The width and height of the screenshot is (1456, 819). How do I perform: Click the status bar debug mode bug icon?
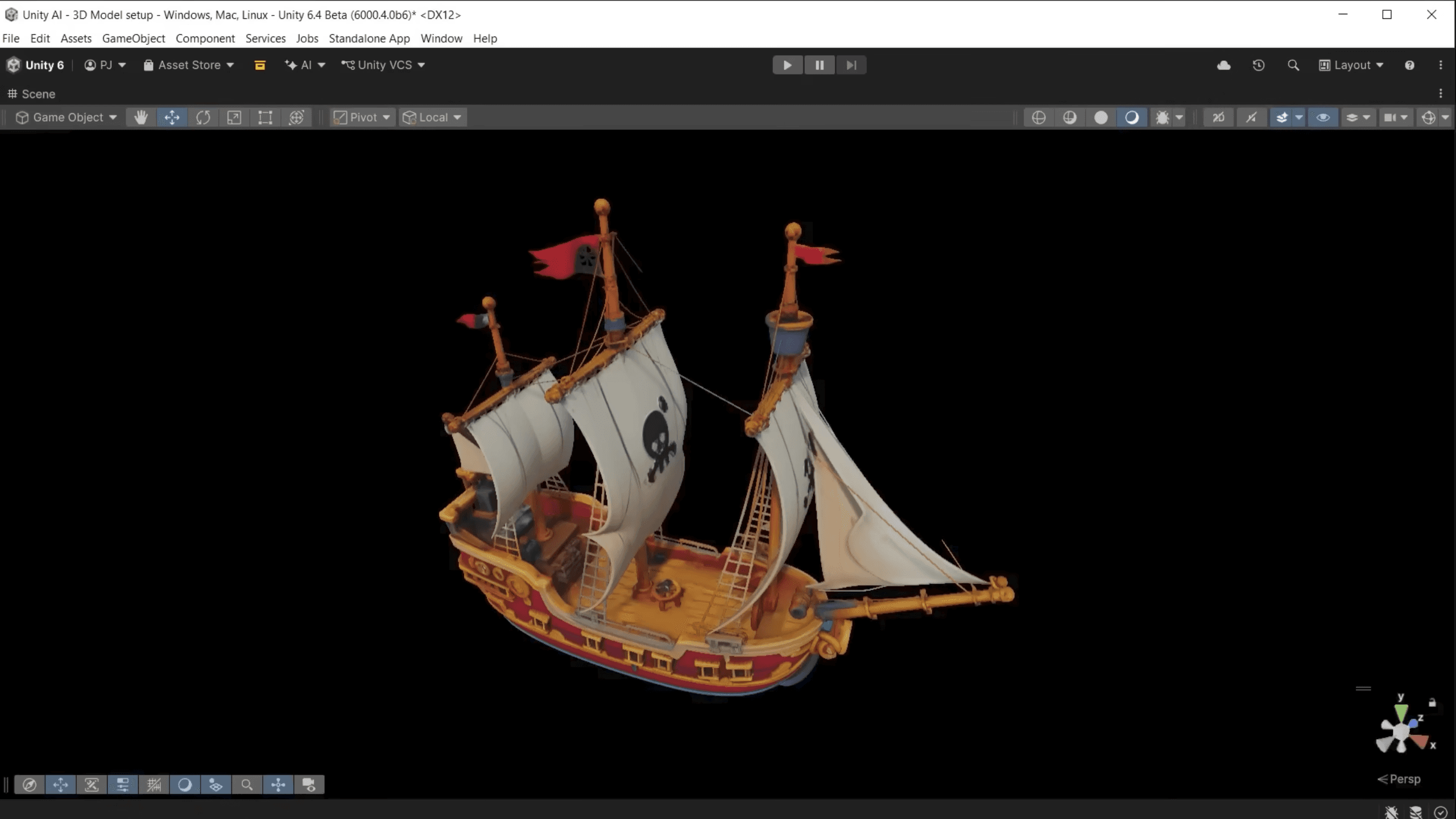(1392, 812)
